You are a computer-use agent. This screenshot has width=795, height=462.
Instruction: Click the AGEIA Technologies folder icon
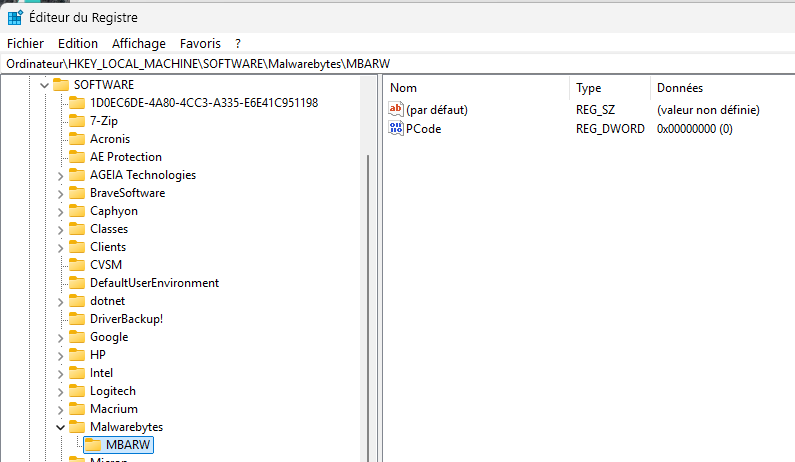coord(77,174)
